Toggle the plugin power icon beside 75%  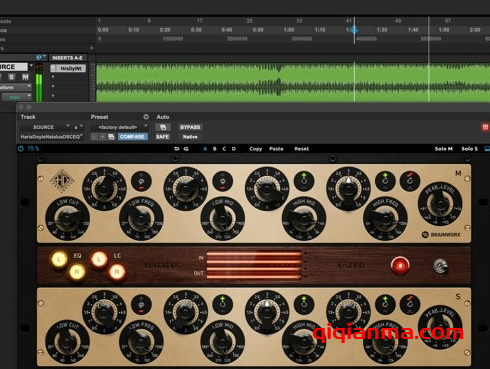tap(21, 149)
